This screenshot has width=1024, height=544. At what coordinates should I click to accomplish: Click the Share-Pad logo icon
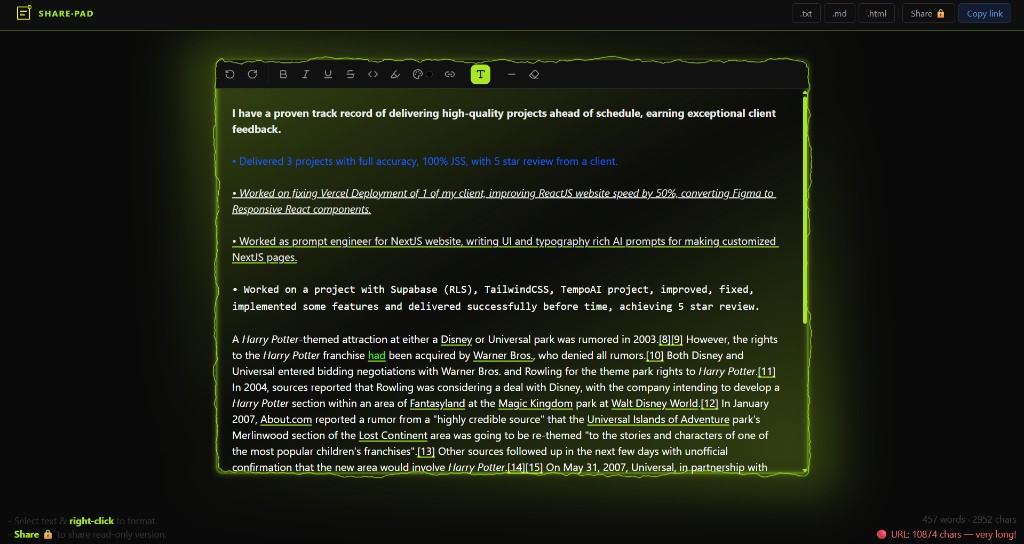point(24,13)
